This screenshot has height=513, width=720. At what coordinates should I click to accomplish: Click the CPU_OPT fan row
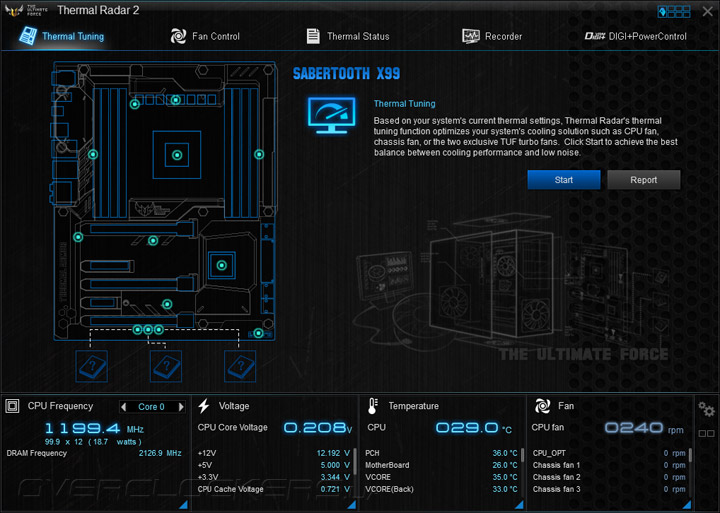[x=609, y=453]
